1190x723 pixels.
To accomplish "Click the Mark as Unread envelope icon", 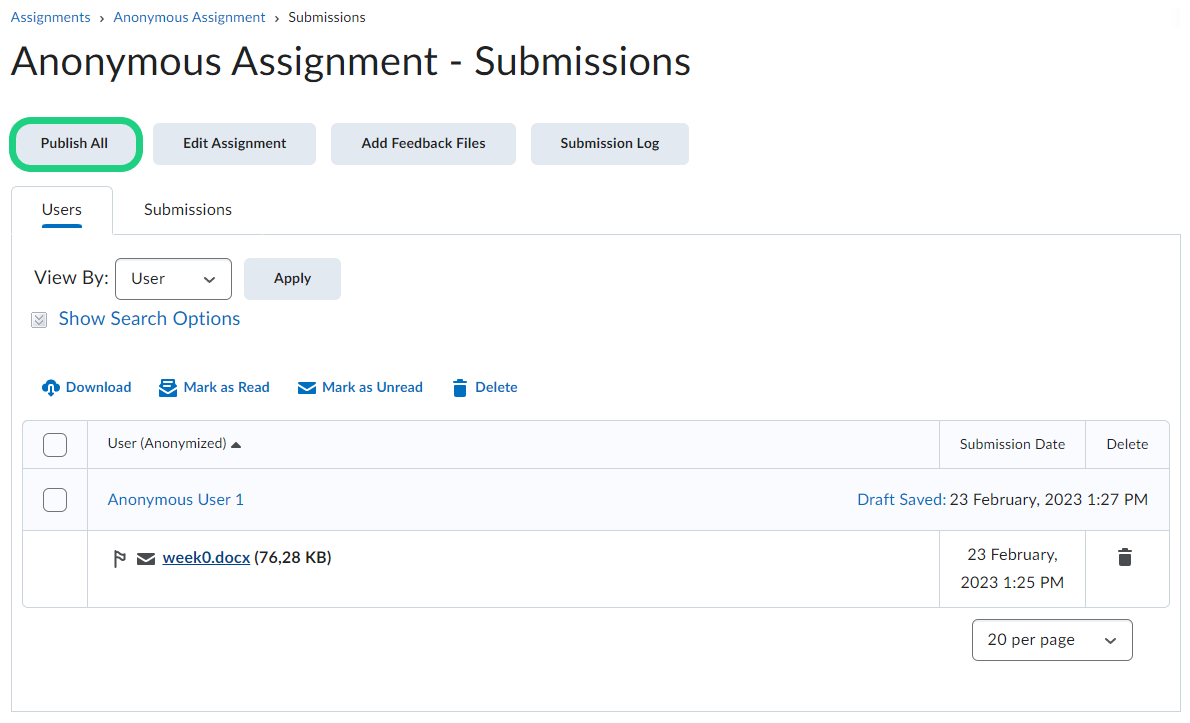I will [x=307, y=388].
